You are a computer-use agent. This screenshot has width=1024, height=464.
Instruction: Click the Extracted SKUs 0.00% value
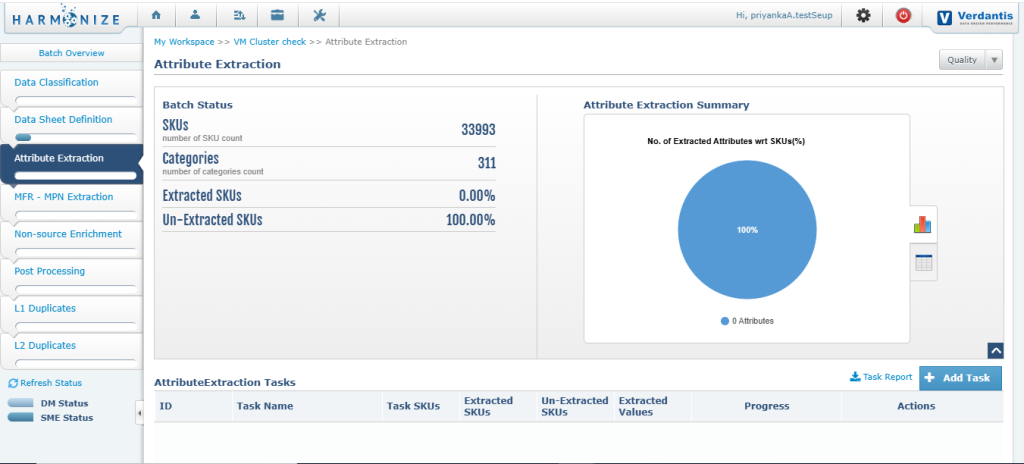[477, 196]
